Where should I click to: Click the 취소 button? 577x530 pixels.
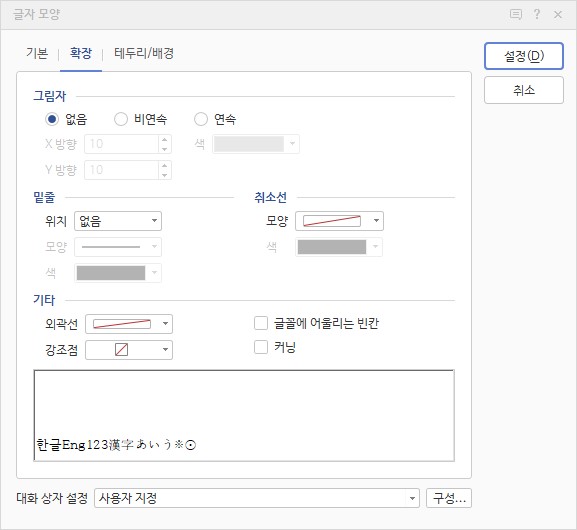pyautogui.click(x=524, y=90)
